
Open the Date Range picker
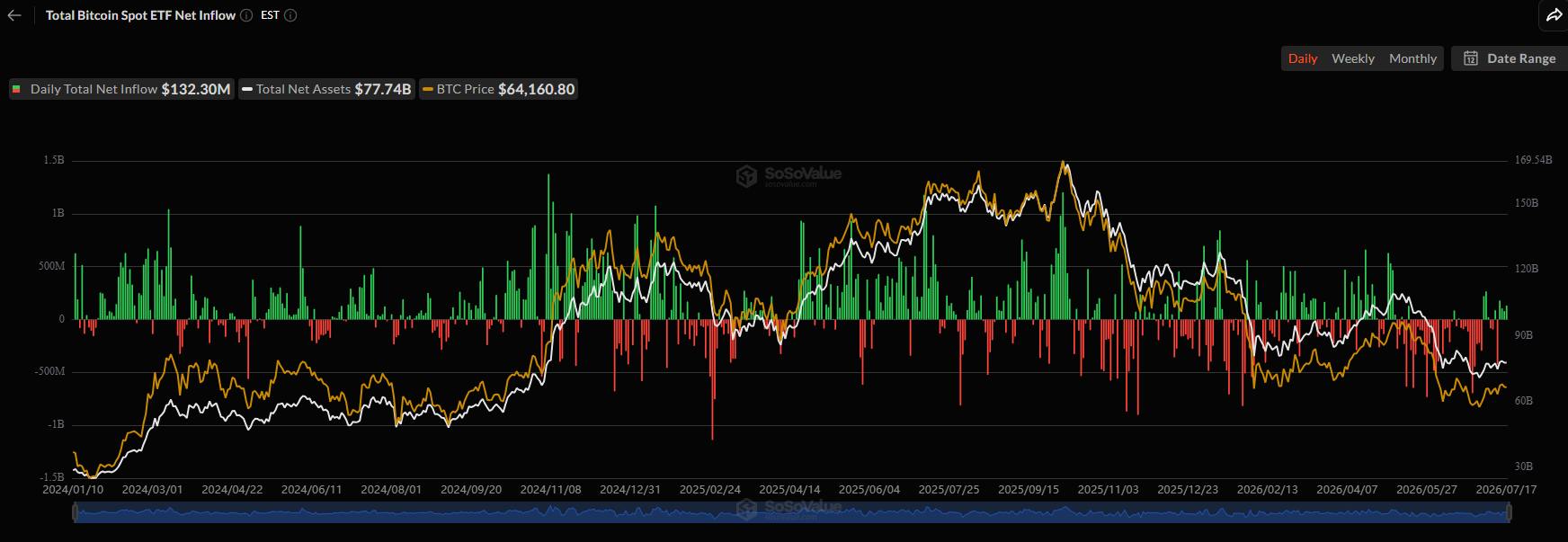(1510, 58)
